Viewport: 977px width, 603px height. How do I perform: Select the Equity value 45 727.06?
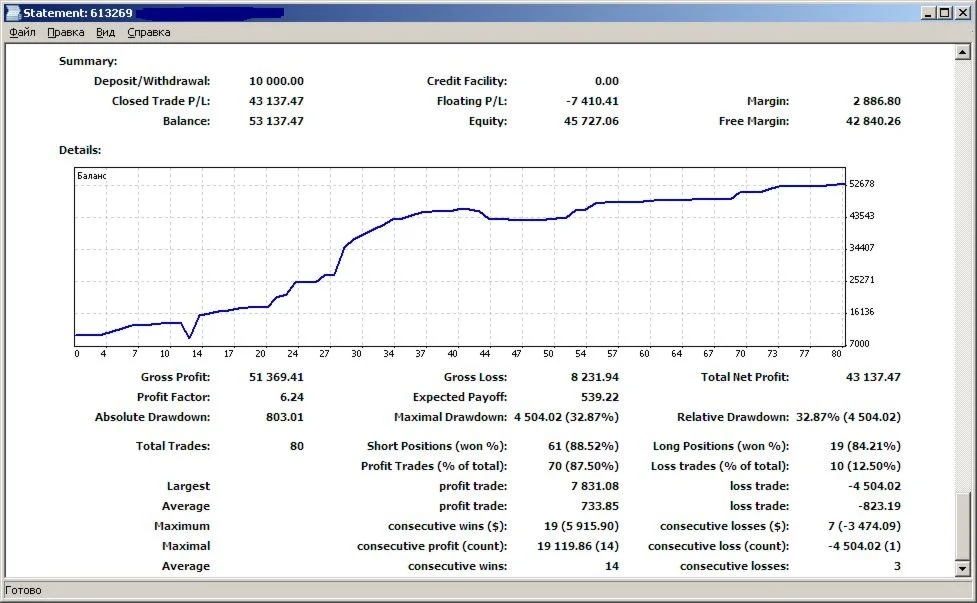591,121
